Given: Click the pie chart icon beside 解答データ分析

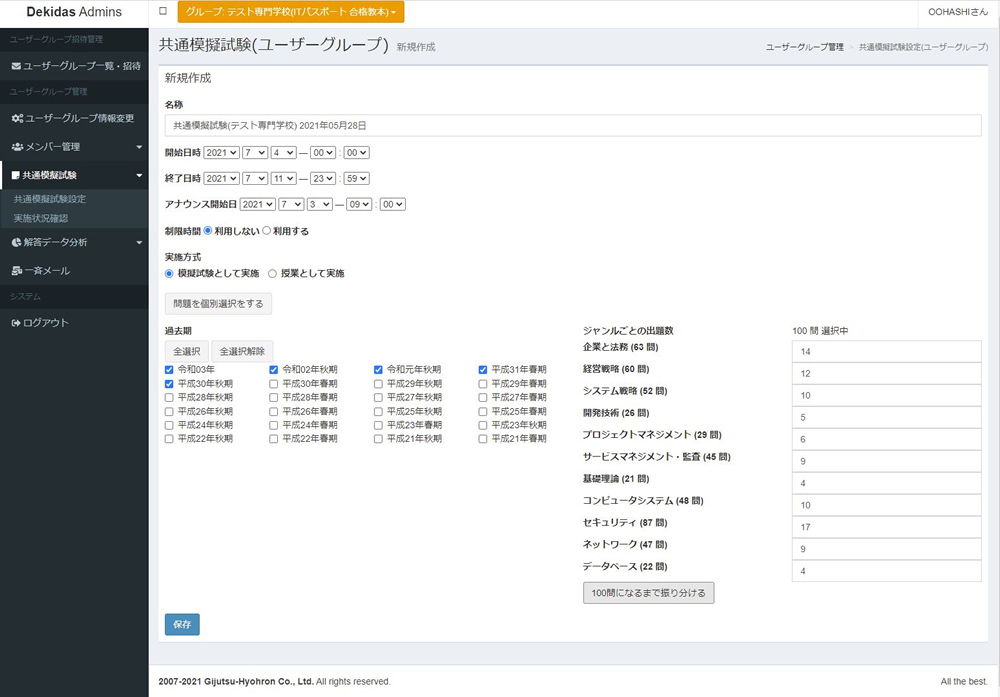Looking at the screenshot, I should point(16,242).
